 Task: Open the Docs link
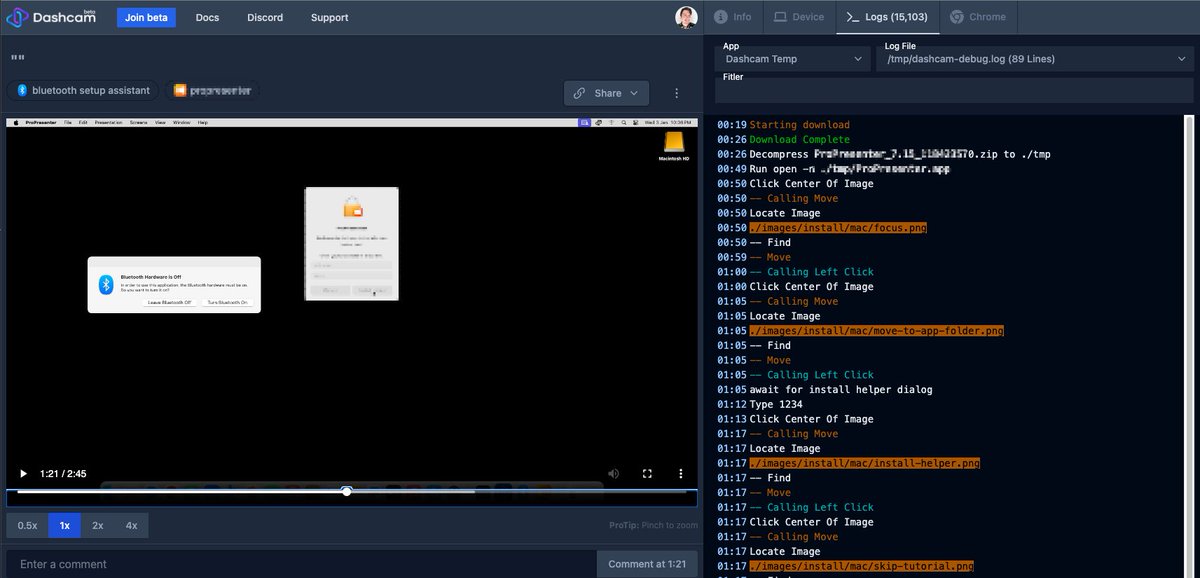pyautogui.click(x=207, y=17)
